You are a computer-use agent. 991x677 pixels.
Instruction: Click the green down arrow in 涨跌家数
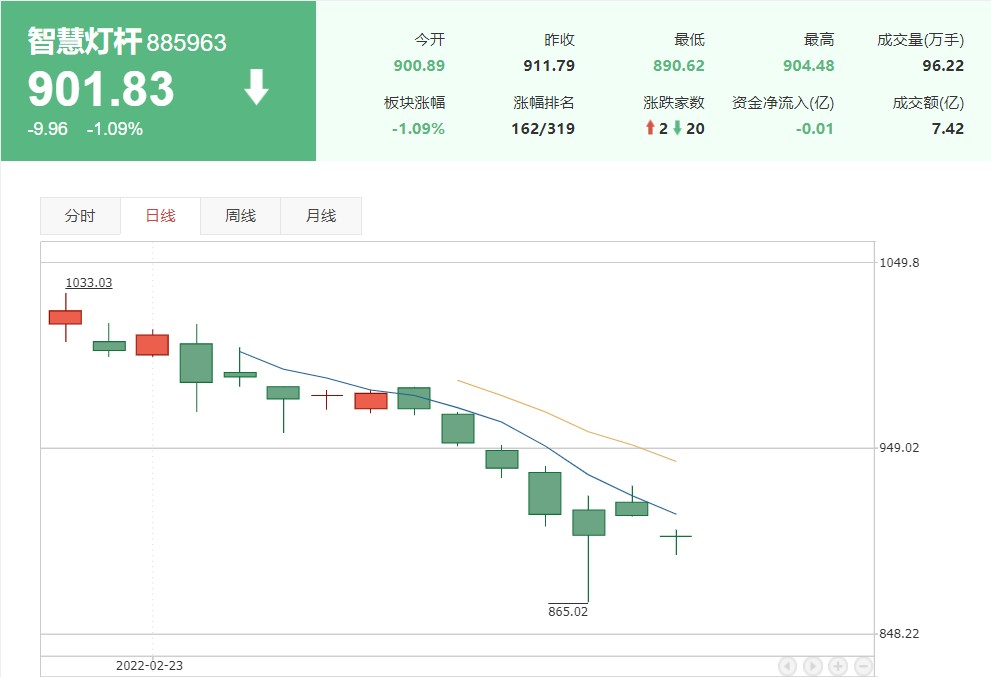pyautogui.click(x=677, y=128)
